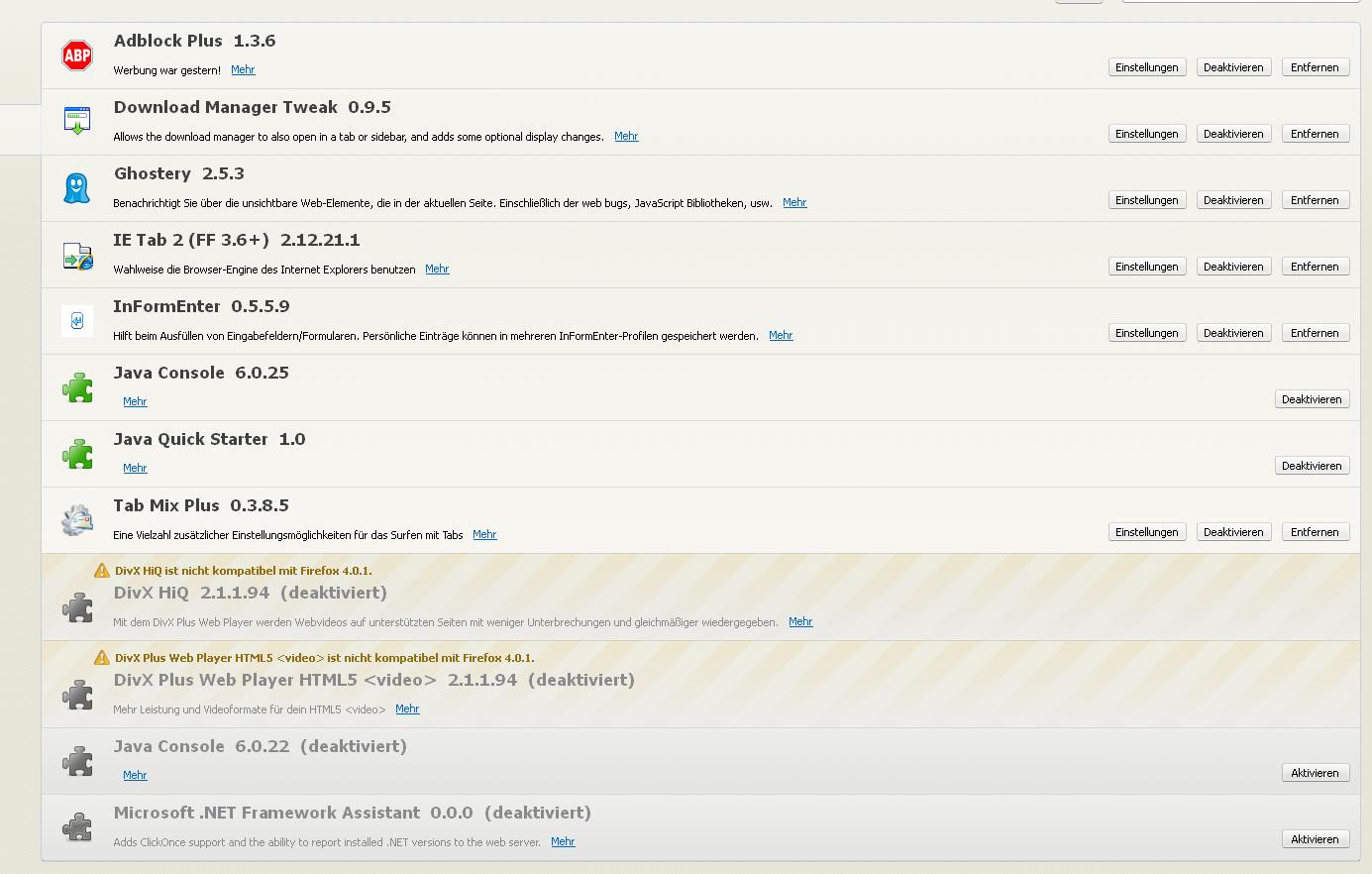Open the Mehr link for Adblock Plus
This screenshot has height=874, width=1372.
(243, 70)
